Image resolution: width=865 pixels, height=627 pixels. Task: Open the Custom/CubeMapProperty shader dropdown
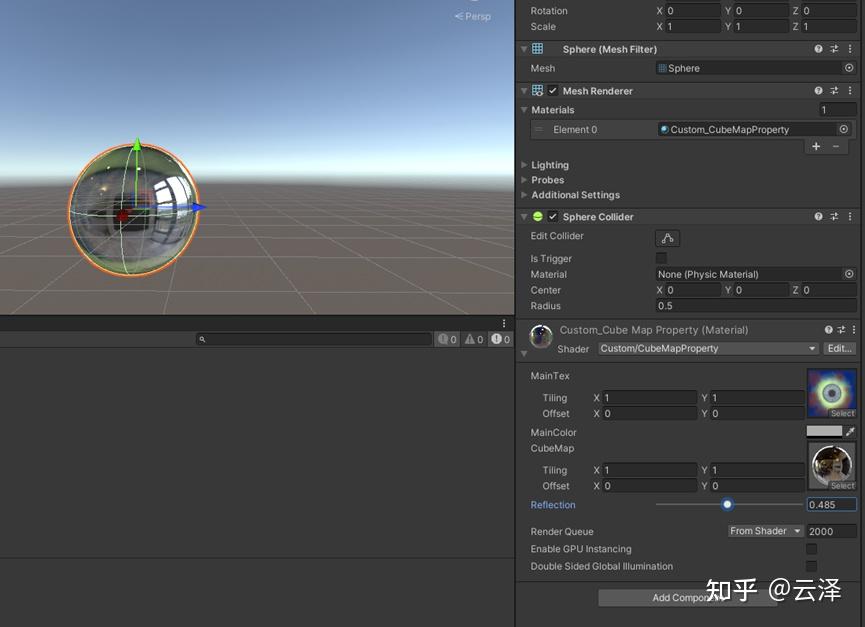(x=707, y=348)
